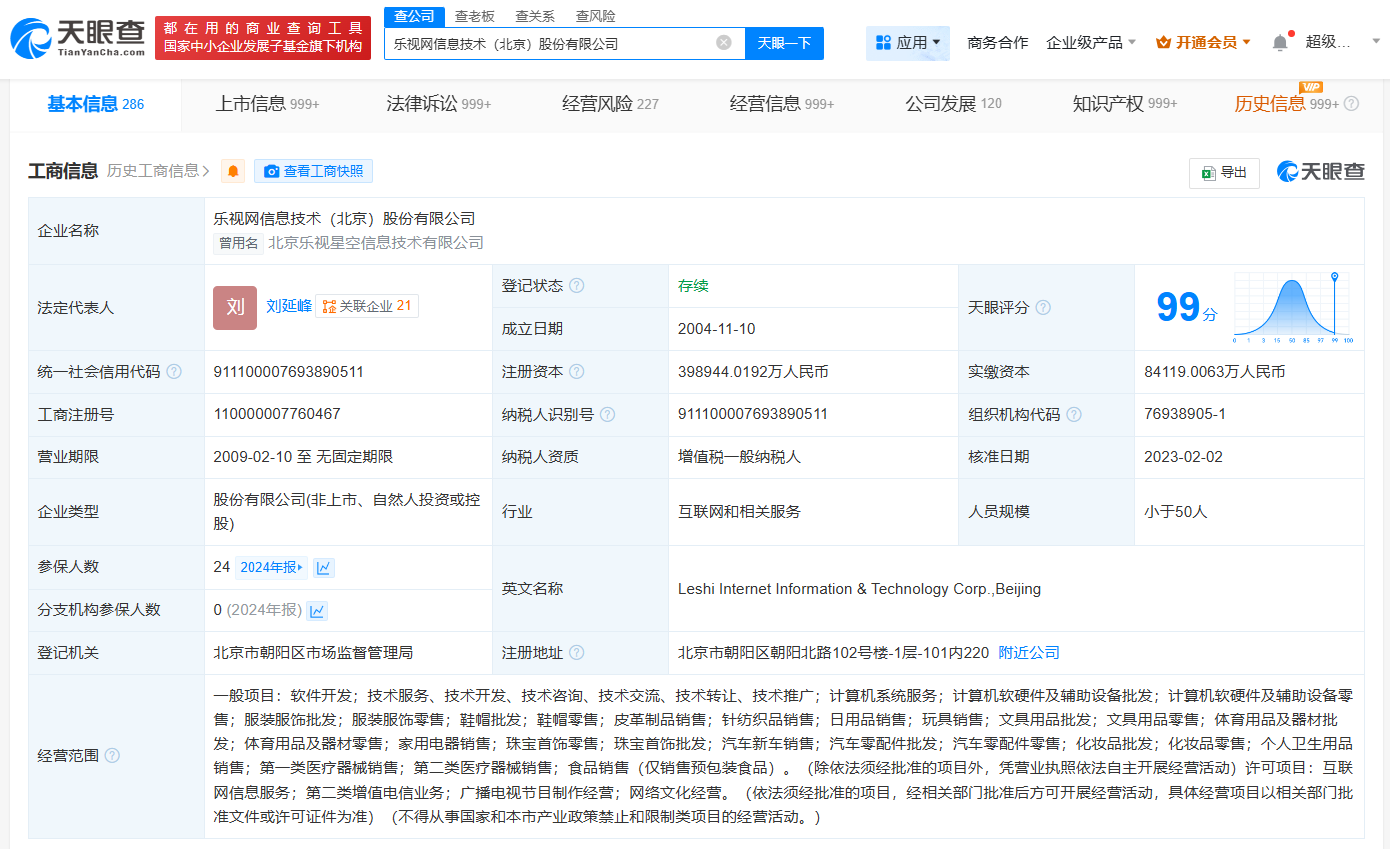Expand the 应用 dropdown menu
Image resolution: width=1390 pixels, height=849 pixels.
click(x=908, y=43)
